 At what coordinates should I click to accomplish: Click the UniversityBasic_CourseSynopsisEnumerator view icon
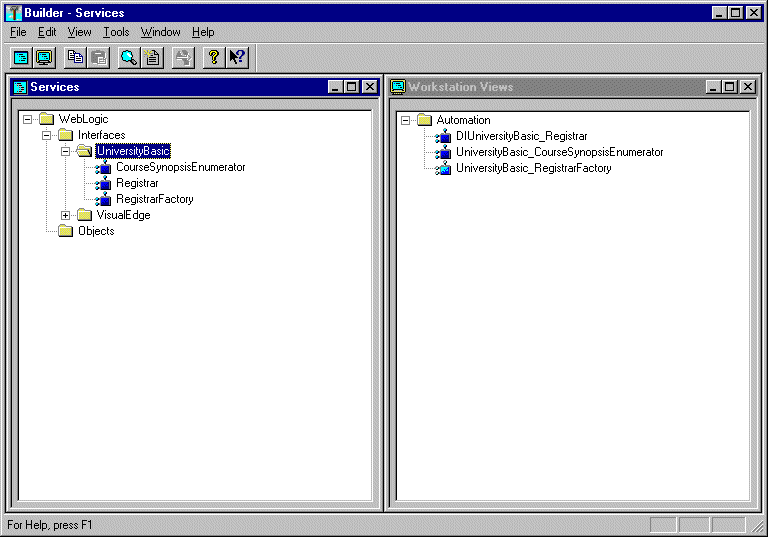coord(443,152)
